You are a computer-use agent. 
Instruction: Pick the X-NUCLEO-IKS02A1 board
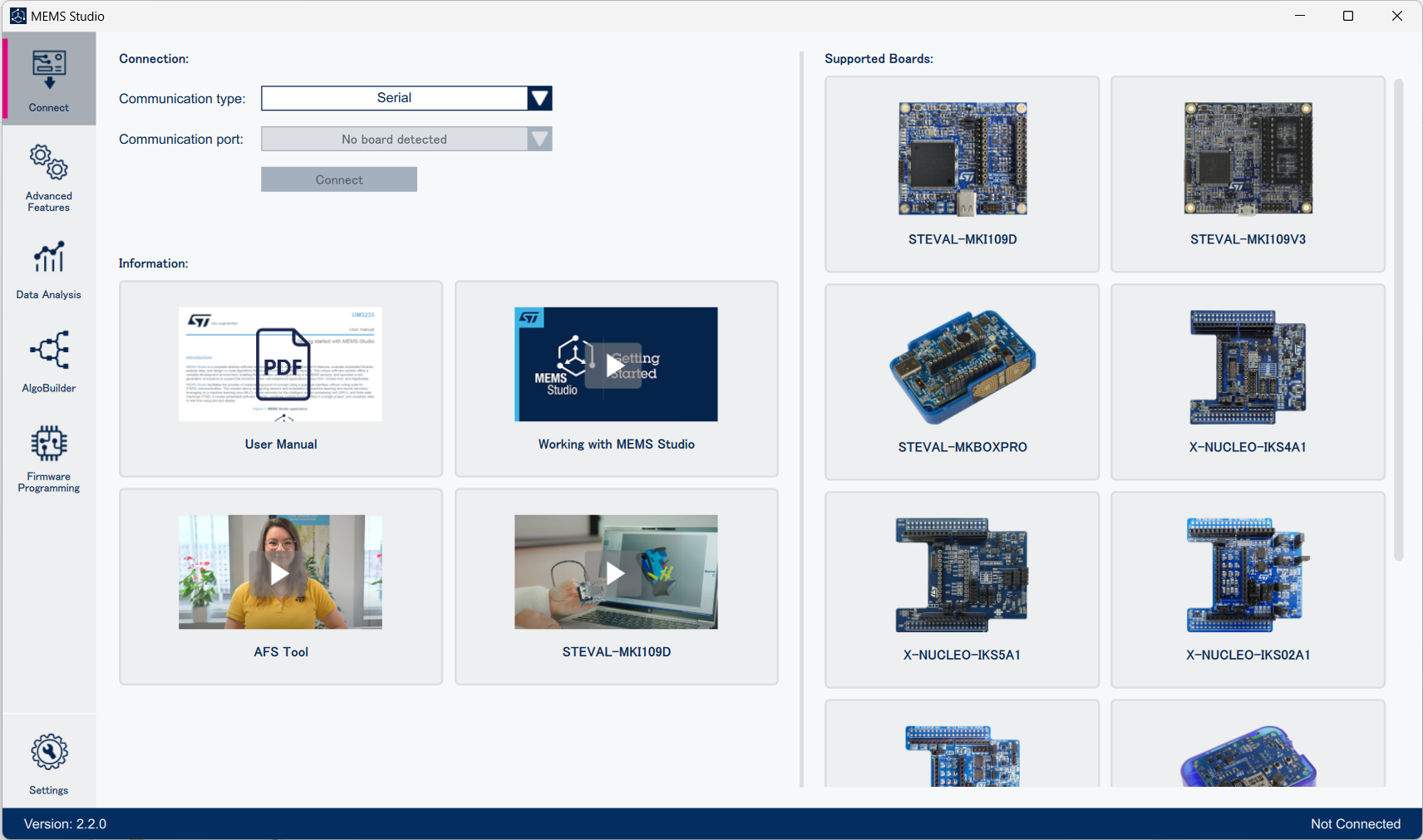pos(1248,589)
